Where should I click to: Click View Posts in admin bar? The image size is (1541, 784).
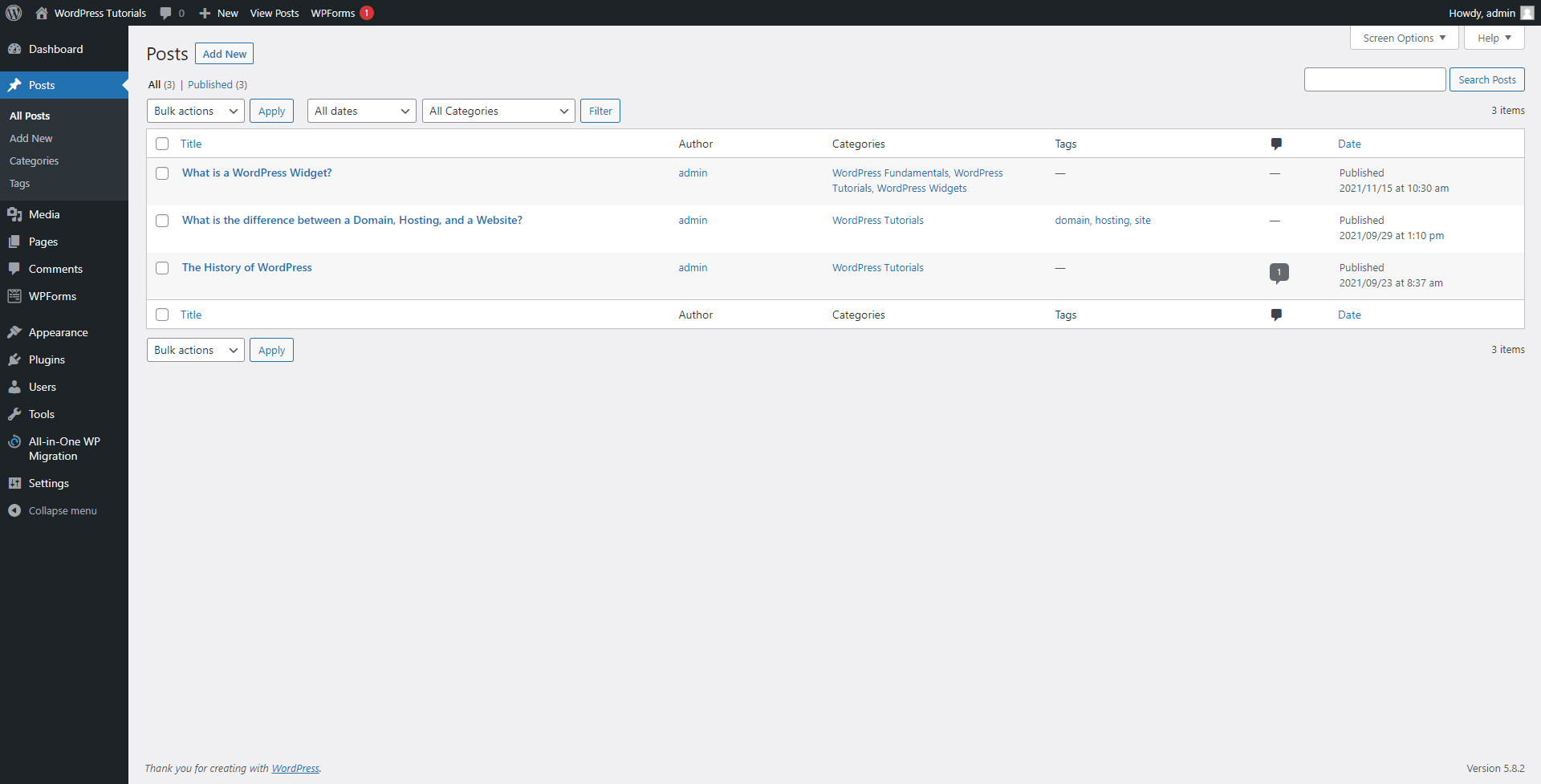(x=274, y=13)
